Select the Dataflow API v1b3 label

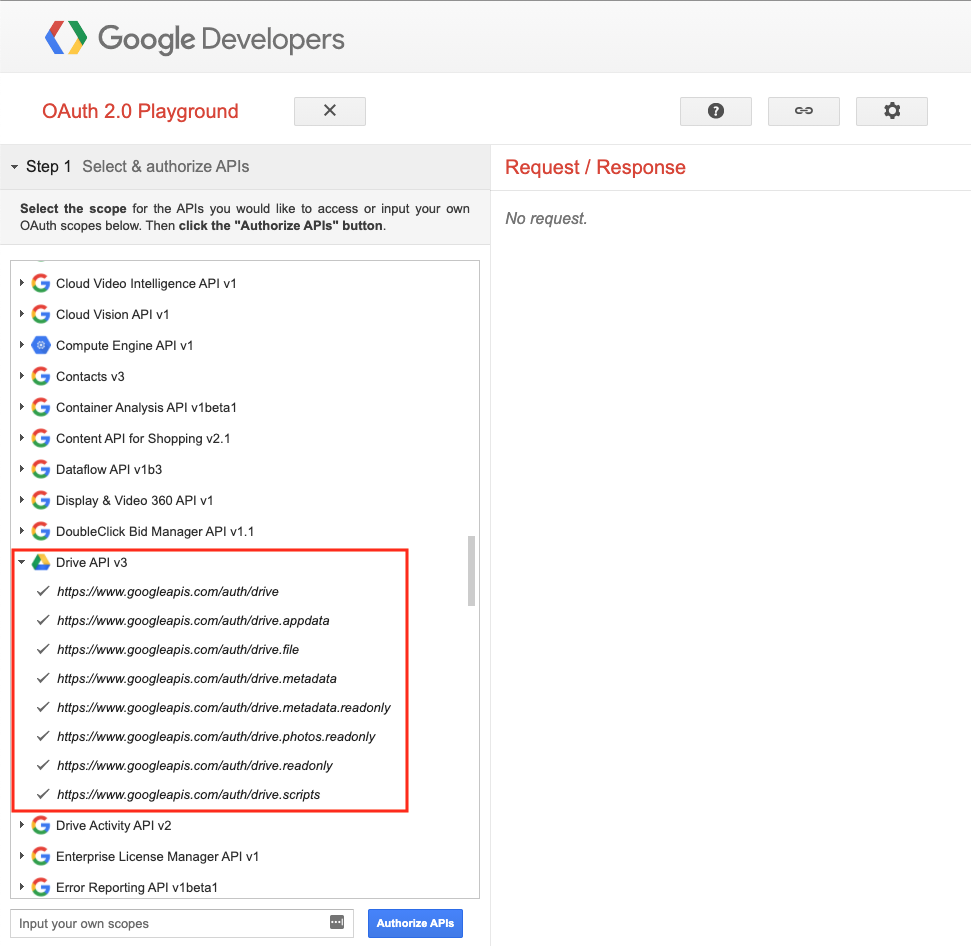coord(109,469)
